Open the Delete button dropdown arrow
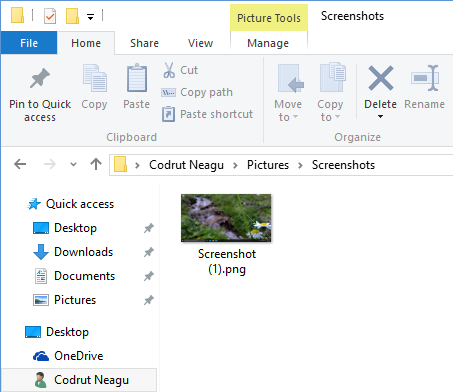The width and height of the screenshot is (453, 392). (x=380, y=117)
